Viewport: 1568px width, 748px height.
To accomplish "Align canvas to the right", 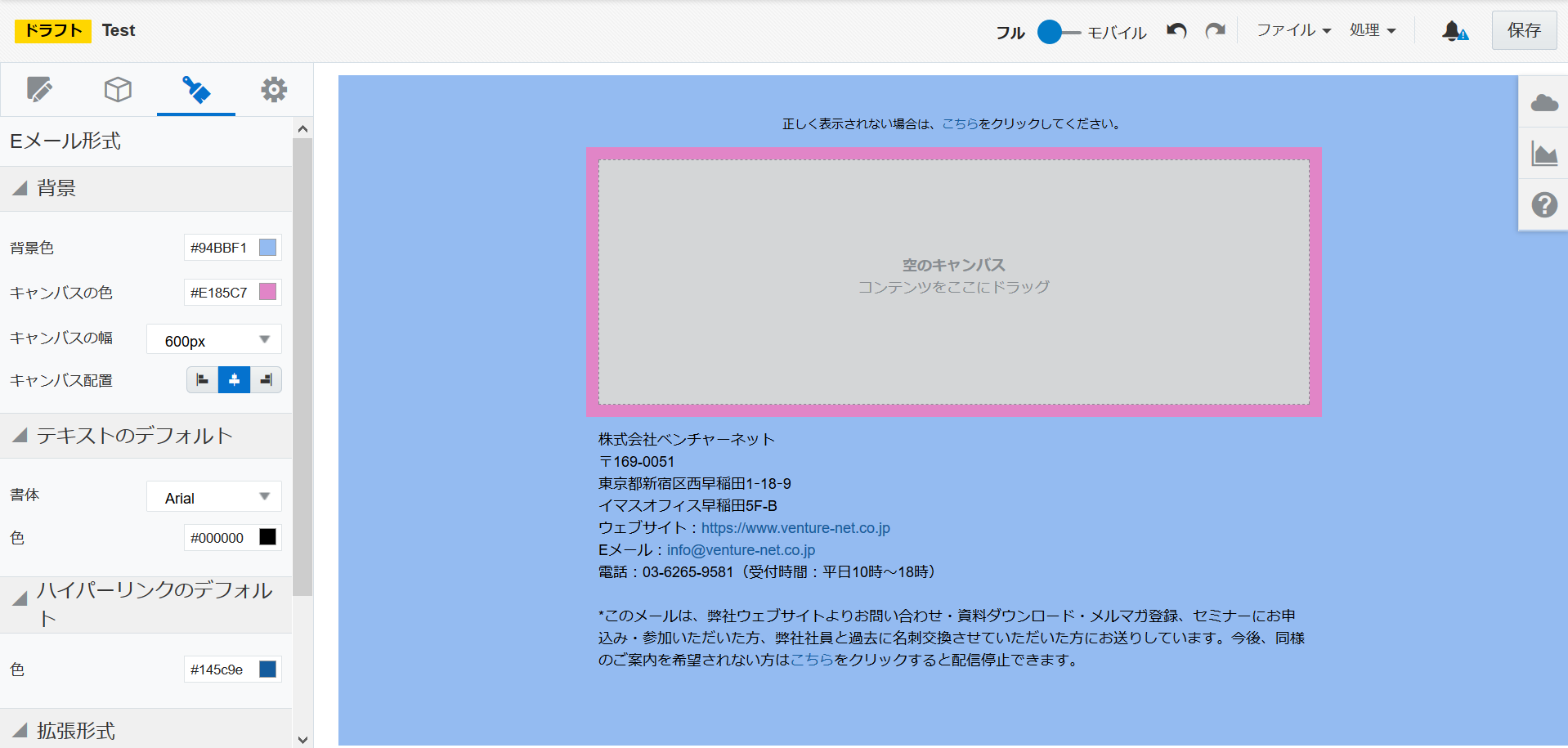I will point(266,379).
